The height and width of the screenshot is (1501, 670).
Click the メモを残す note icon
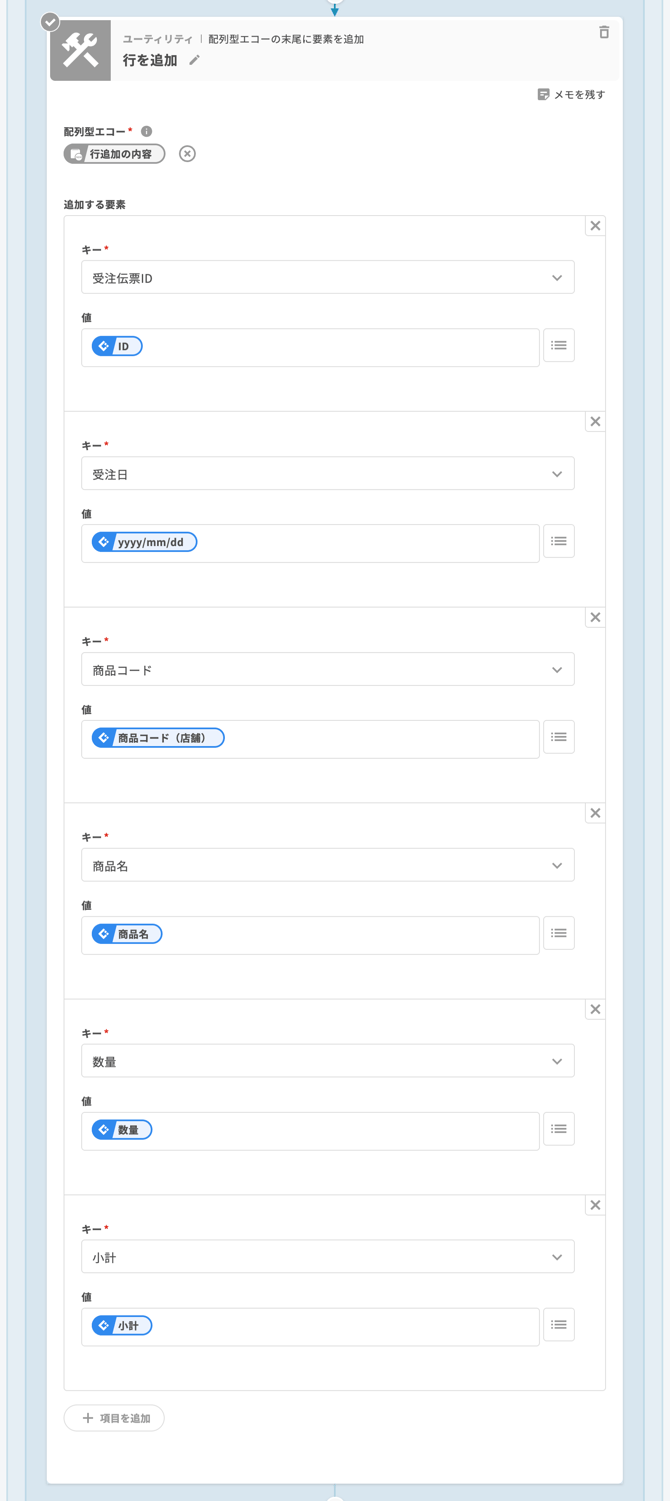[541, 94]
